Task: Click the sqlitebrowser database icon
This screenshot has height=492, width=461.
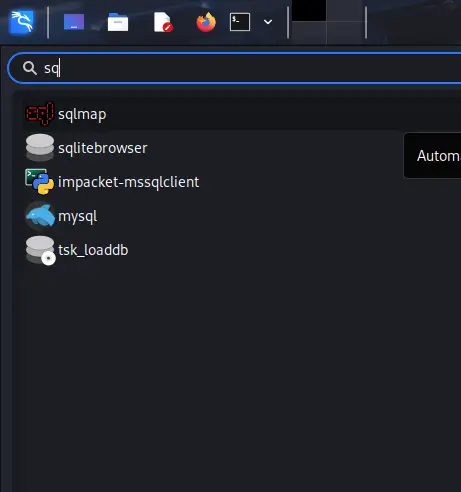Action: click(40, 148)
